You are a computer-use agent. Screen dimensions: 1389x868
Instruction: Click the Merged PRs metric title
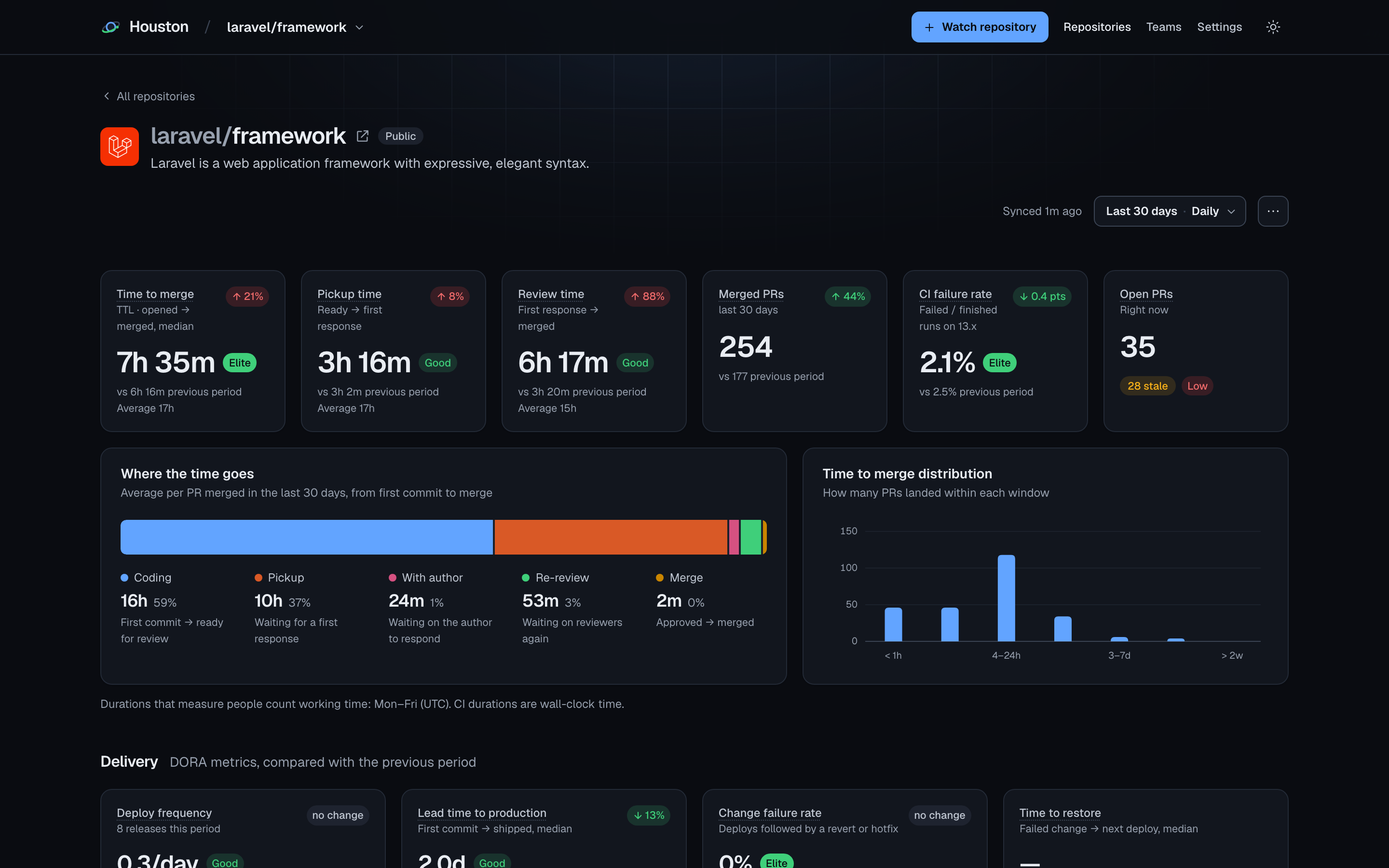751,294
